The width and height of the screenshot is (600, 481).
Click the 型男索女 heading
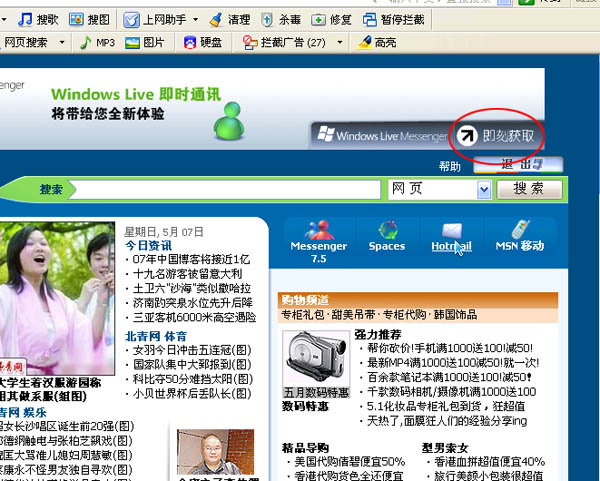[x=445, y=448]
